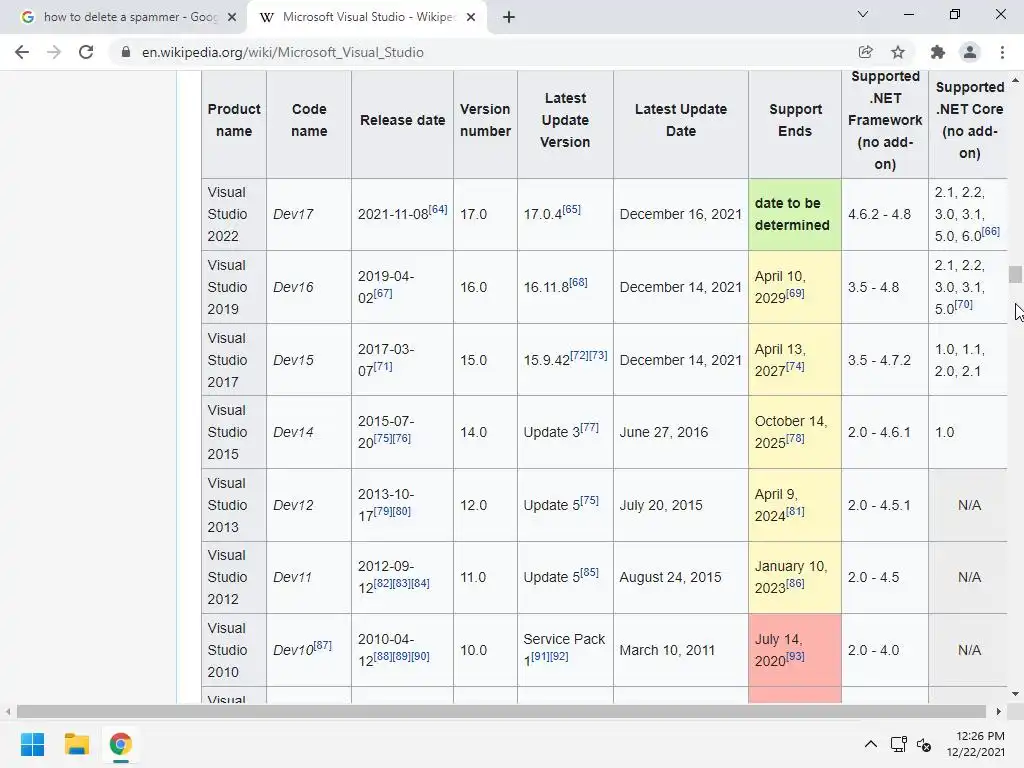This screenshot has height=768, width=1024.
Task: Open reference 68 citation link
Action: [x=578, y=282]
